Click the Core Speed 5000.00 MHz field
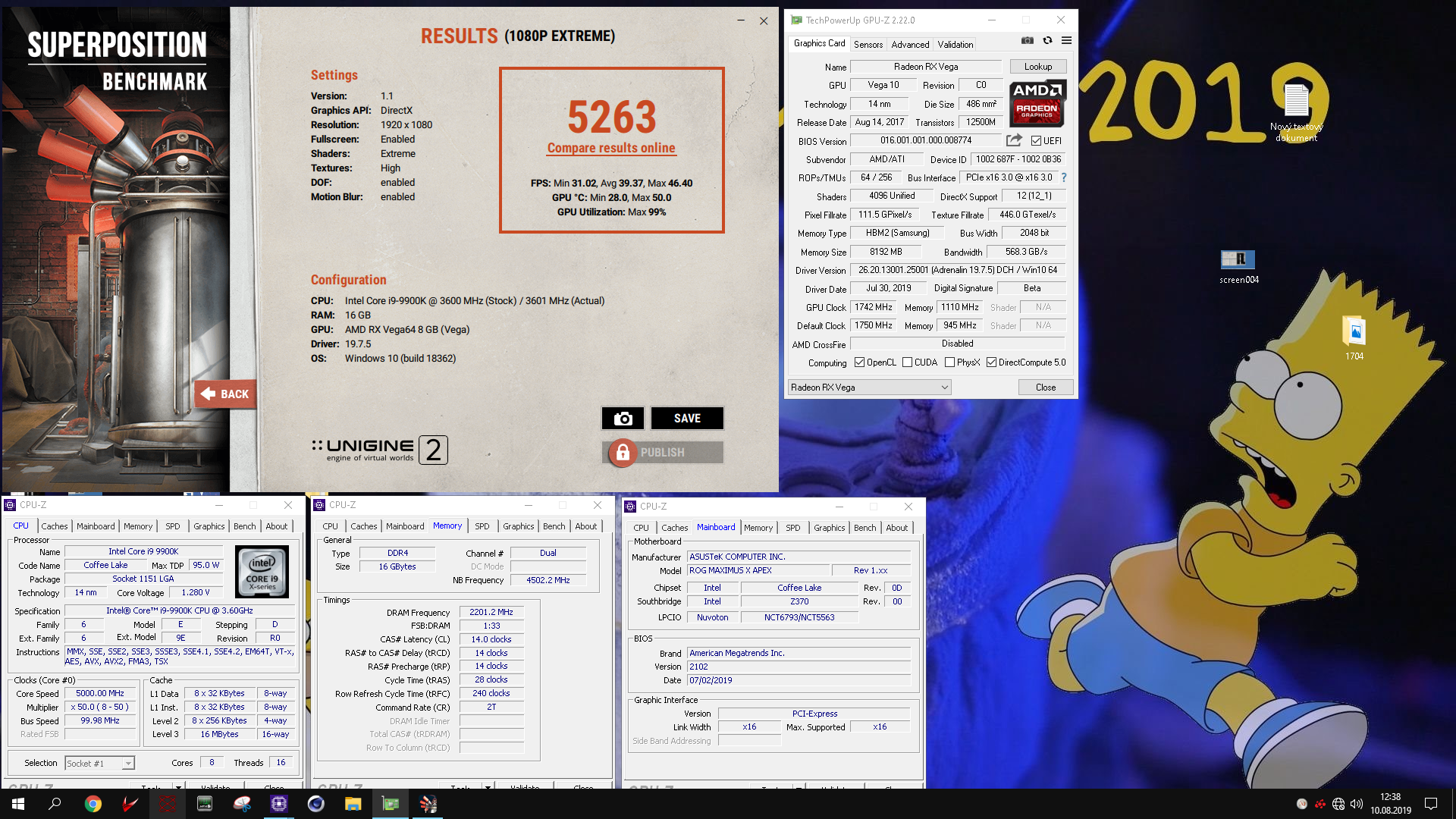The image size is (1456, 819). 100,694
